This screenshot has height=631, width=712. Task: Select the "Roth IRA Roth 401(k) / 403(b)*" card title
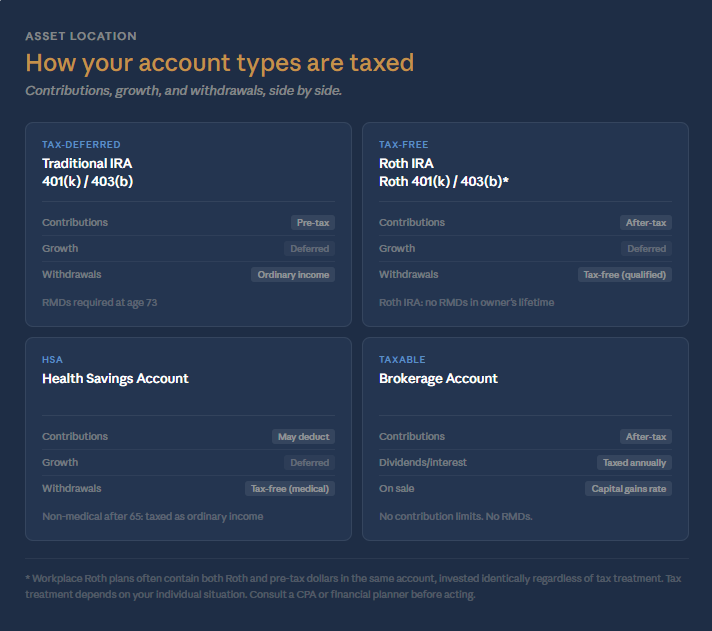tap(444, 173)
